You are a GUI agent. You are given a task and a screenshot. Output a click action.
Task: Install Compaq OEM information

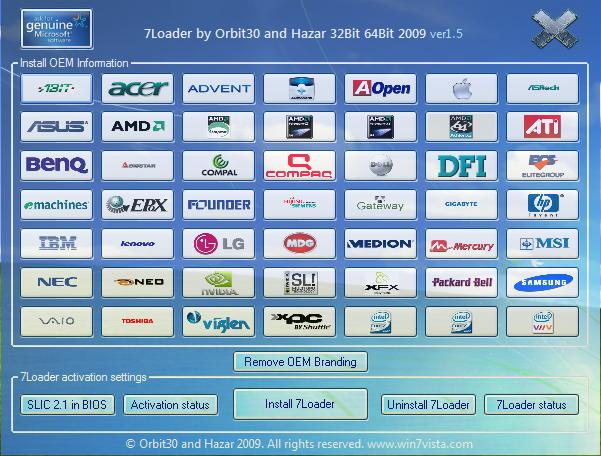tap(299, 166)
